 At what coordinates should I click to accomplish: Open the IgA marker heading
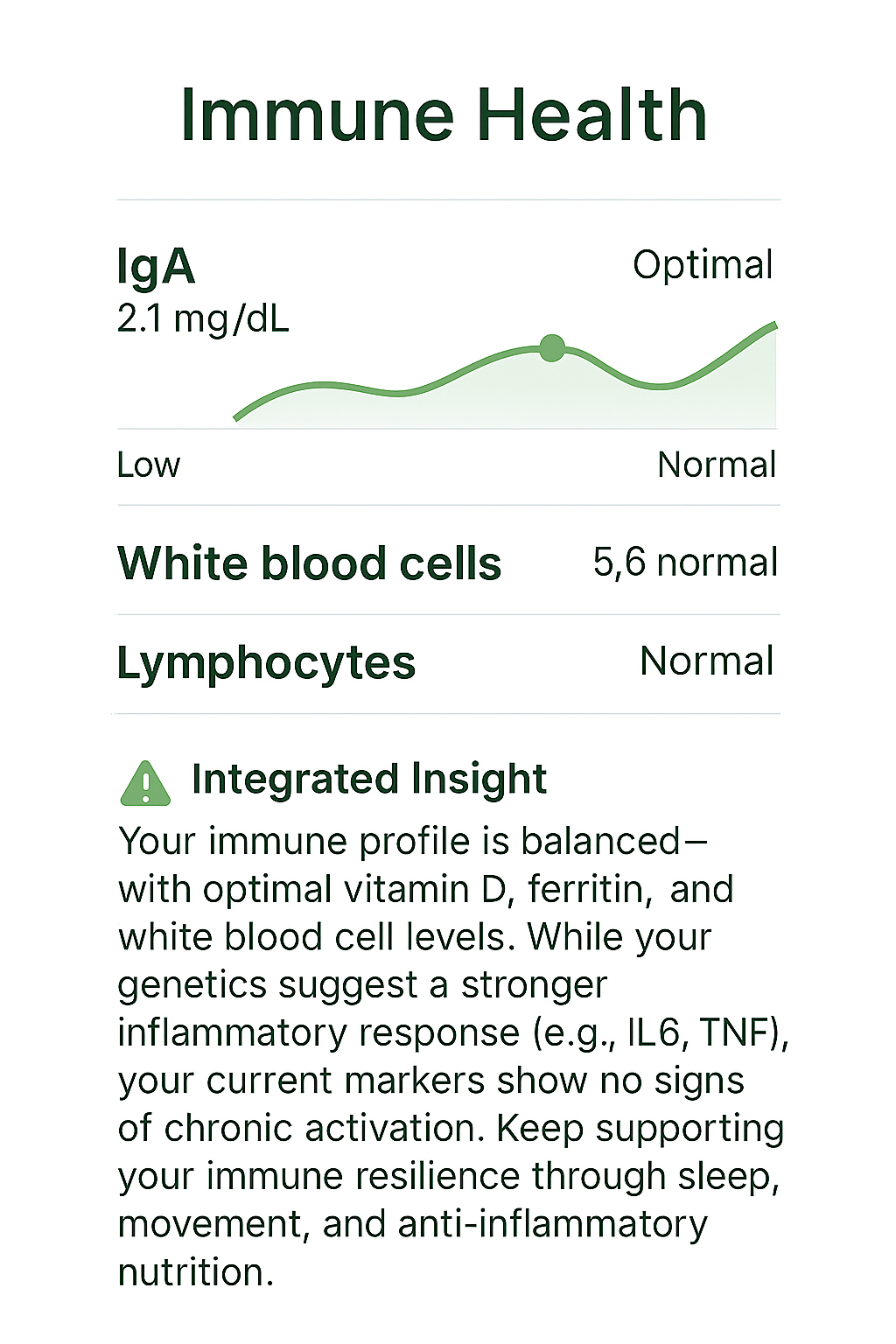click(156, 266)
